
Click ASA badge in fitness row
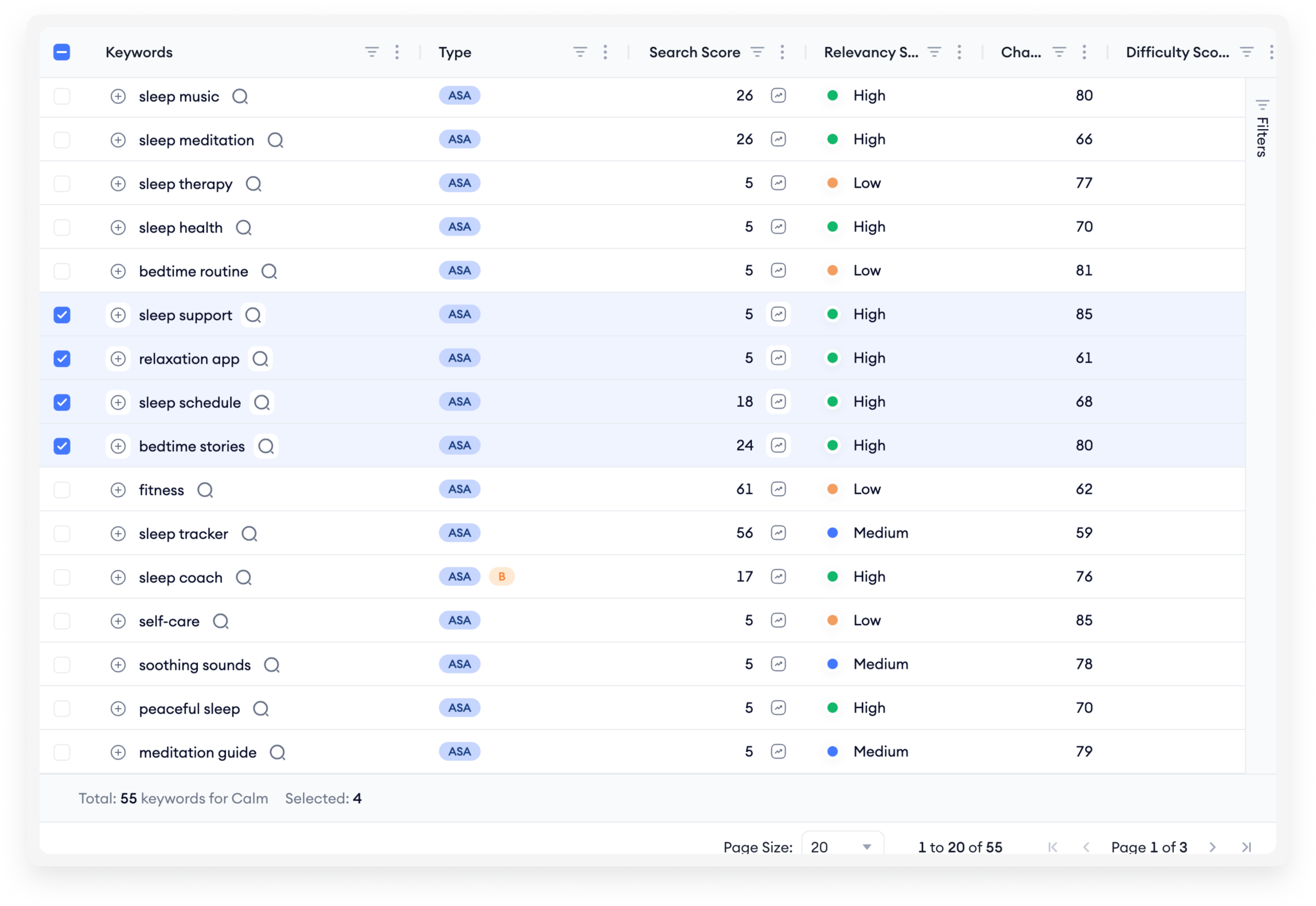459,489
